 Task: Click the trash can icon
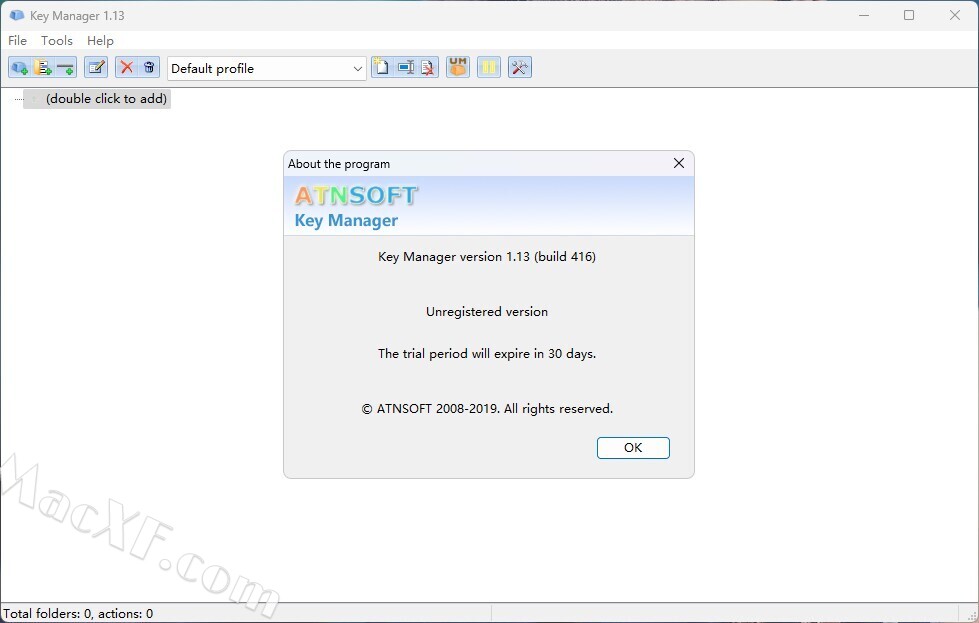pyautogui.click(x=149, y=67)
